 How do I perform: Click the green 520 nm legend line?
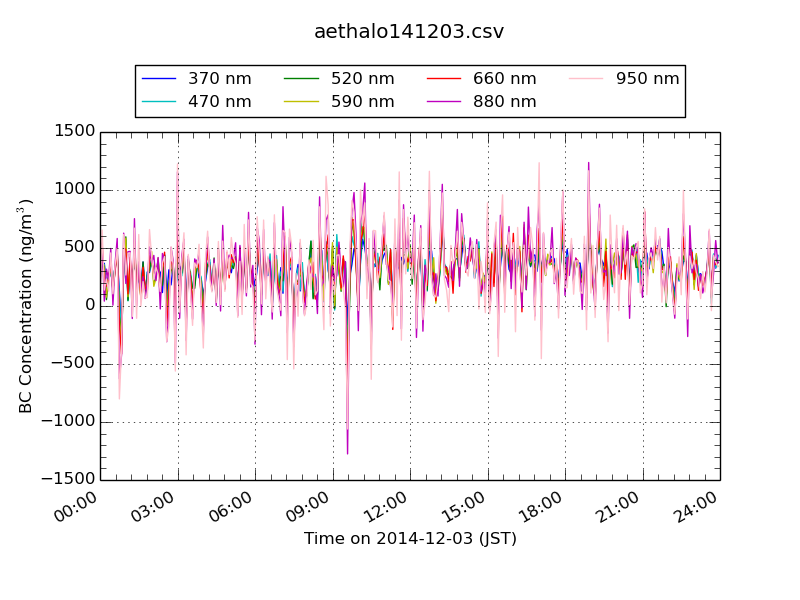pos(301,79)
